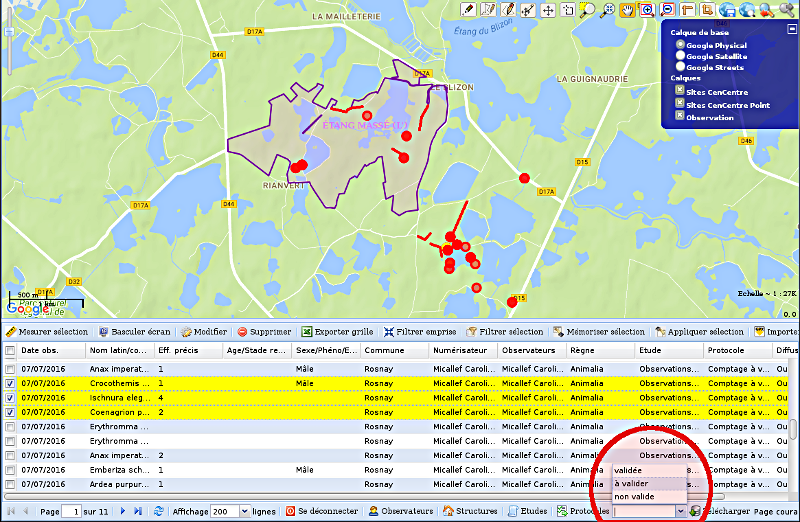Open the lines-per-page Affichage dropdown
800x522 pixels.
[x=243, y=511]
